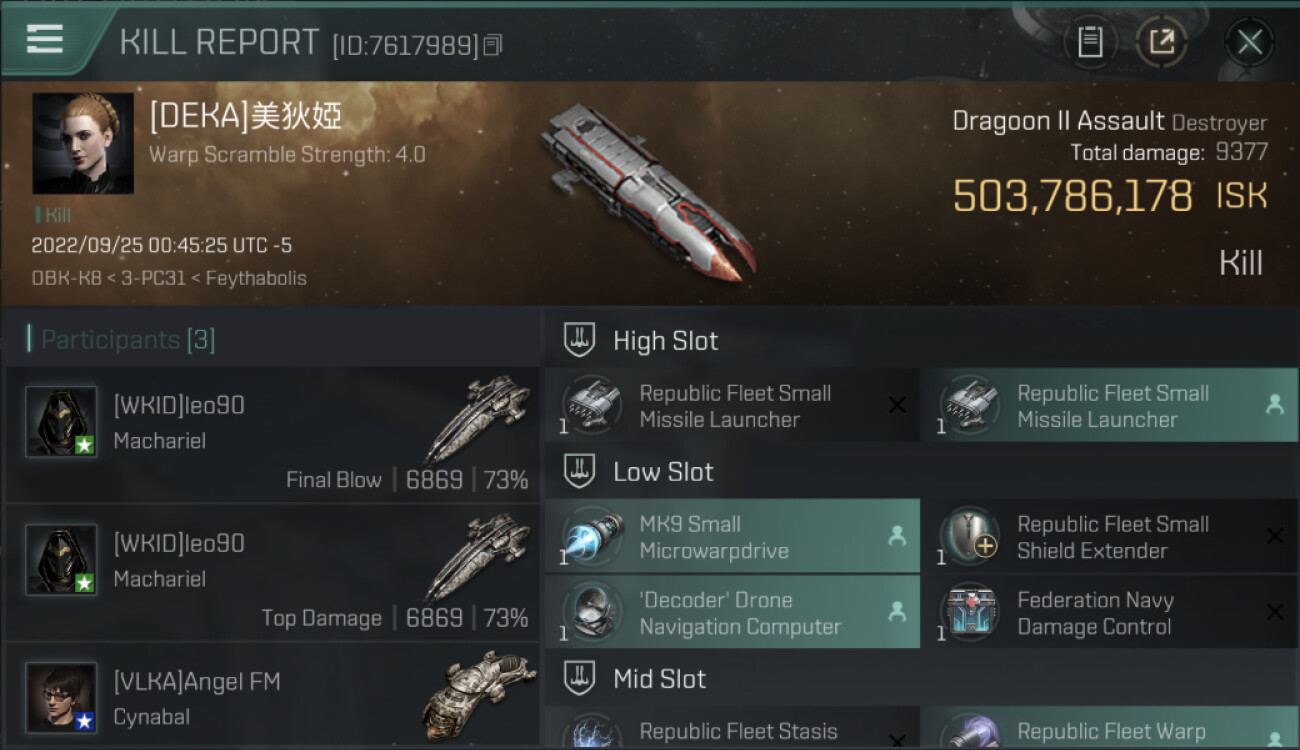Image resolution: width=1300 pixels, height=750 pixels.
Task: Select the highlighted Republic Fleet Small Missile Launcher
Action: [x=1109, y=405]
